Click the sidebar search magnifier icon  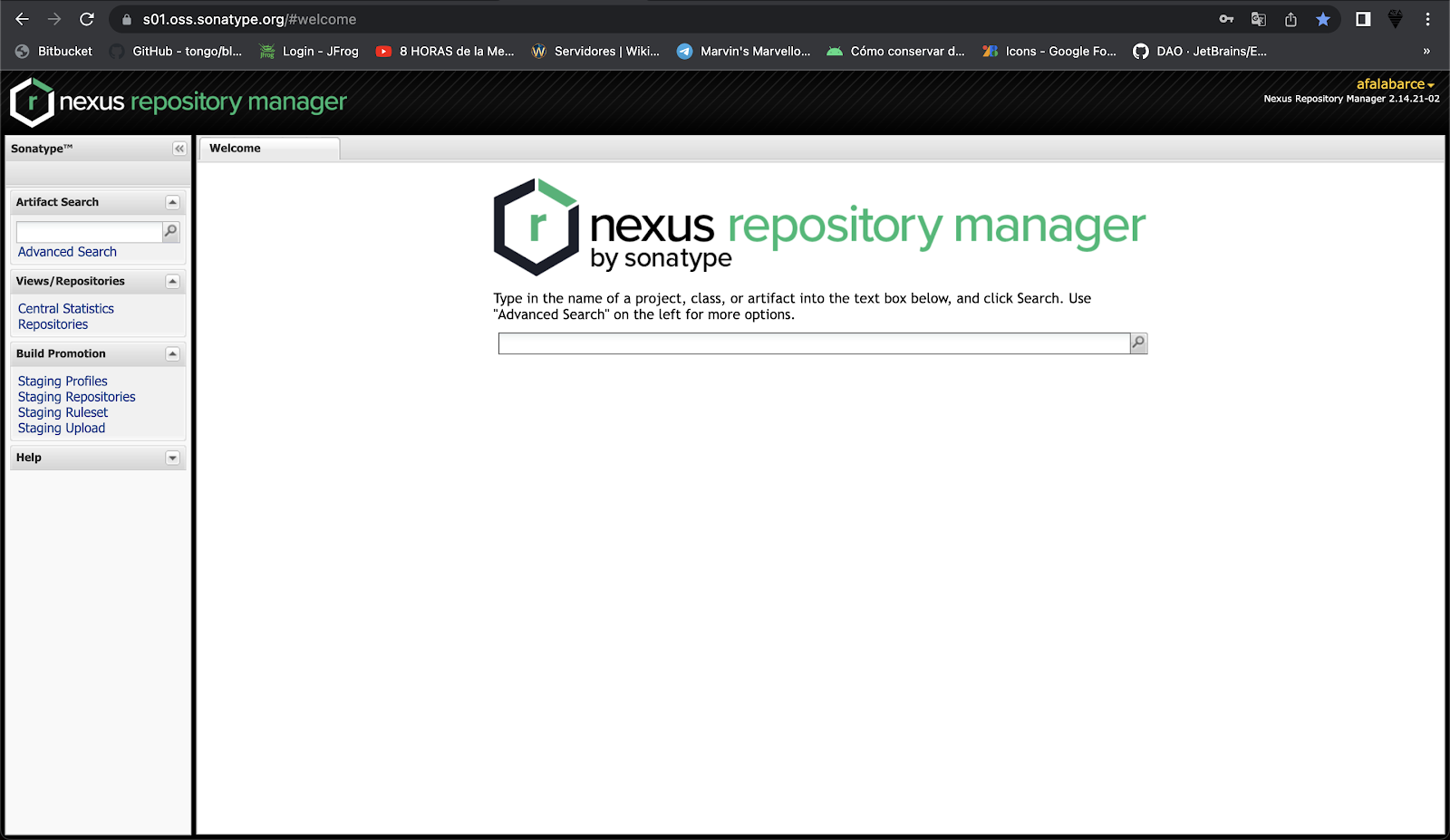[x=170, y=232]
